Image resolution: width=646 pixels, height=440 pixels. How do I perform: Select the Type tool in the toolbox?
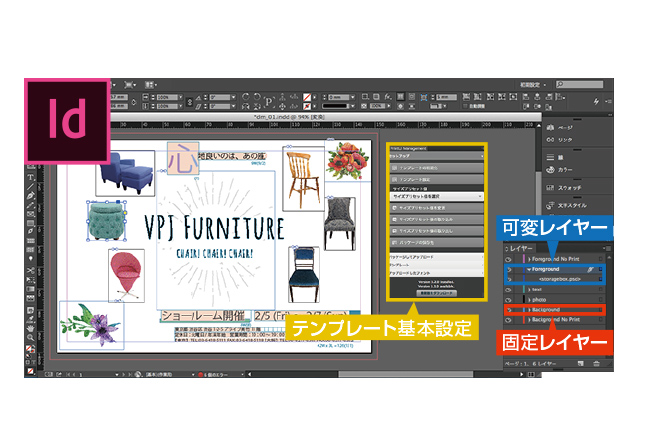click(30, 178)
